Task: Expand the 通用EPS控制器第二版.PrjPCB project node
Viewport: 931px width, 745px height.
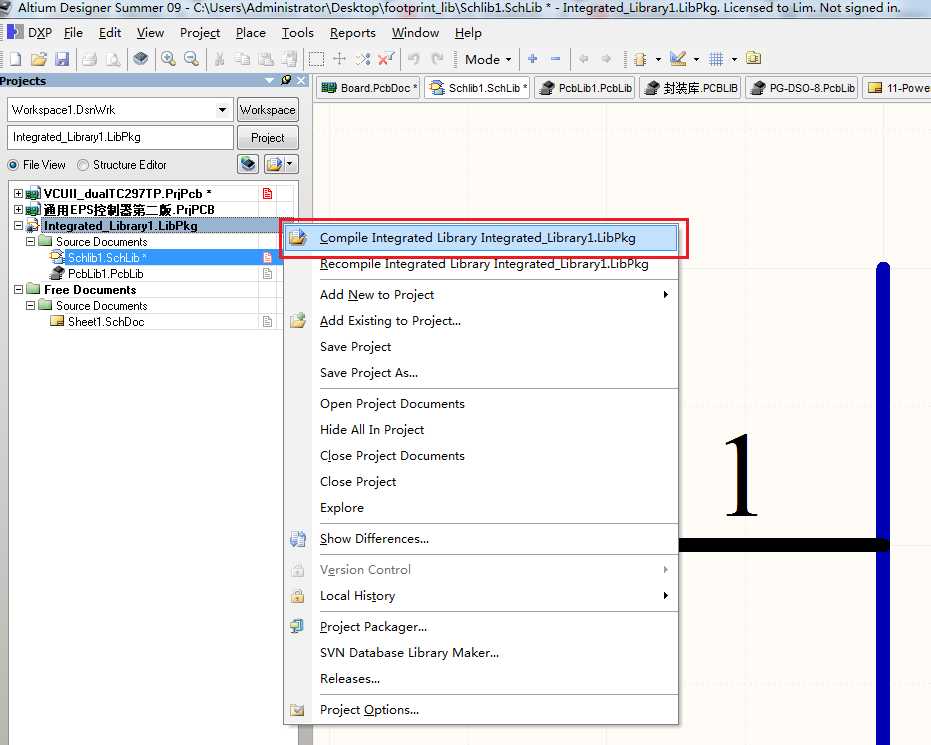Action: pyautogui.click(x=18, y=210)
